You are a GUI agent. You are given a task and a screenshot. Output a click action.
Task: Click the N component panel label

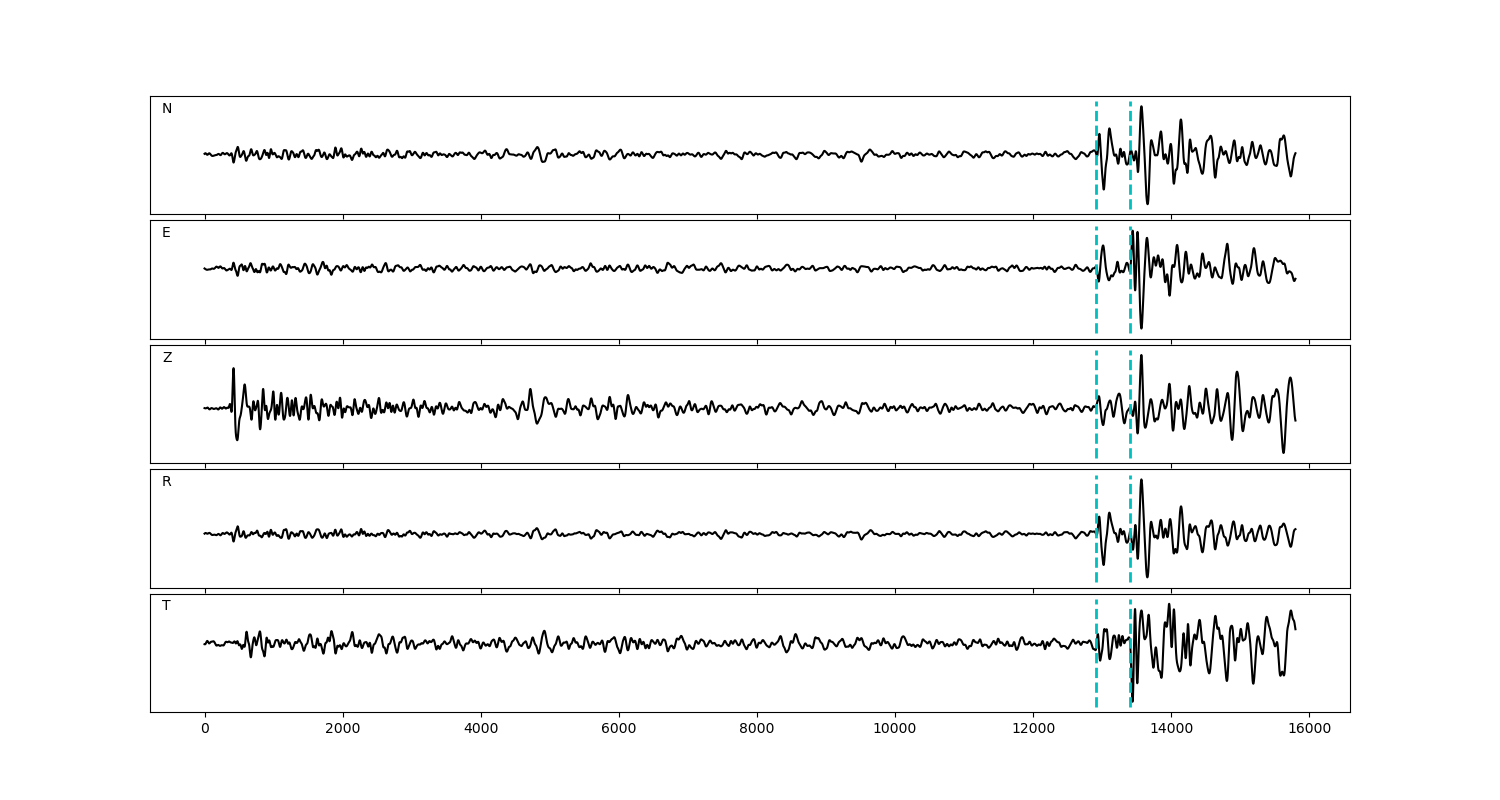click(167, 109)
